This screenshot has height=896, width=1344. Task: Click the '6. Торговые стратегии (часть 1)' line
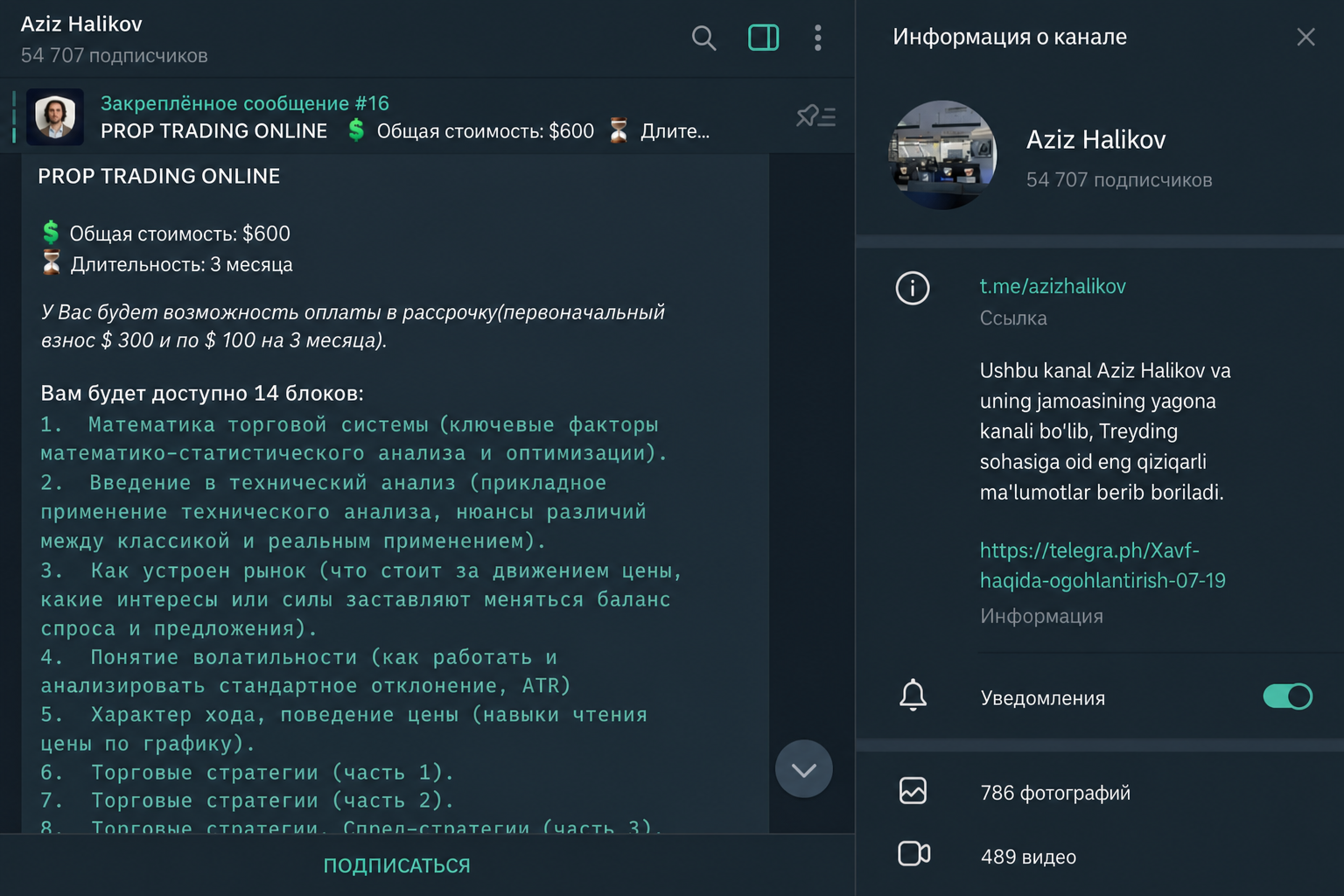[x=248, y=773]
